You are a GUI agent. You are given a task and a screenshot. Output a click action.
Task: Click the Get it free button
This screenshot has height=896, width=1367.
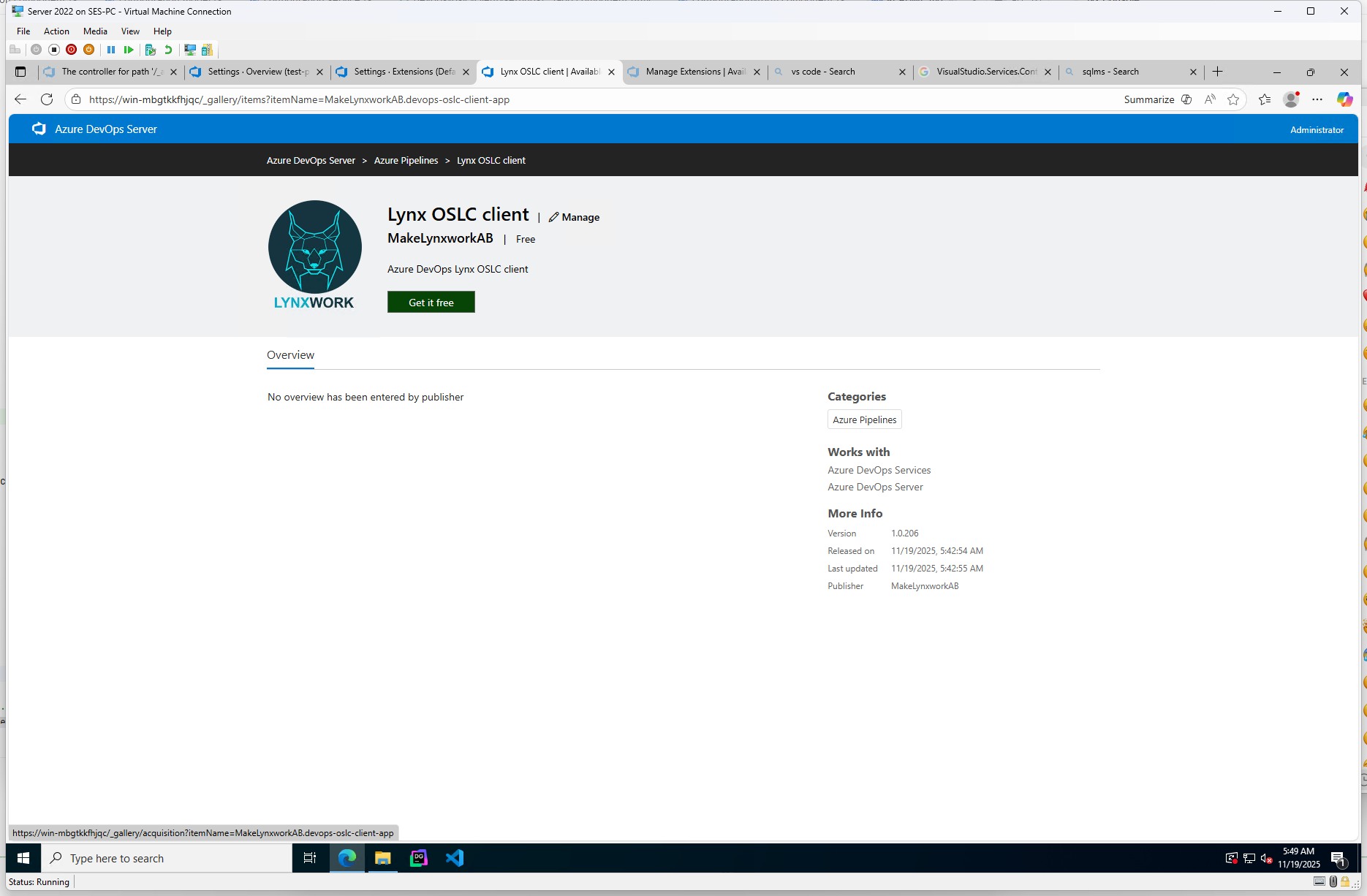431,302
